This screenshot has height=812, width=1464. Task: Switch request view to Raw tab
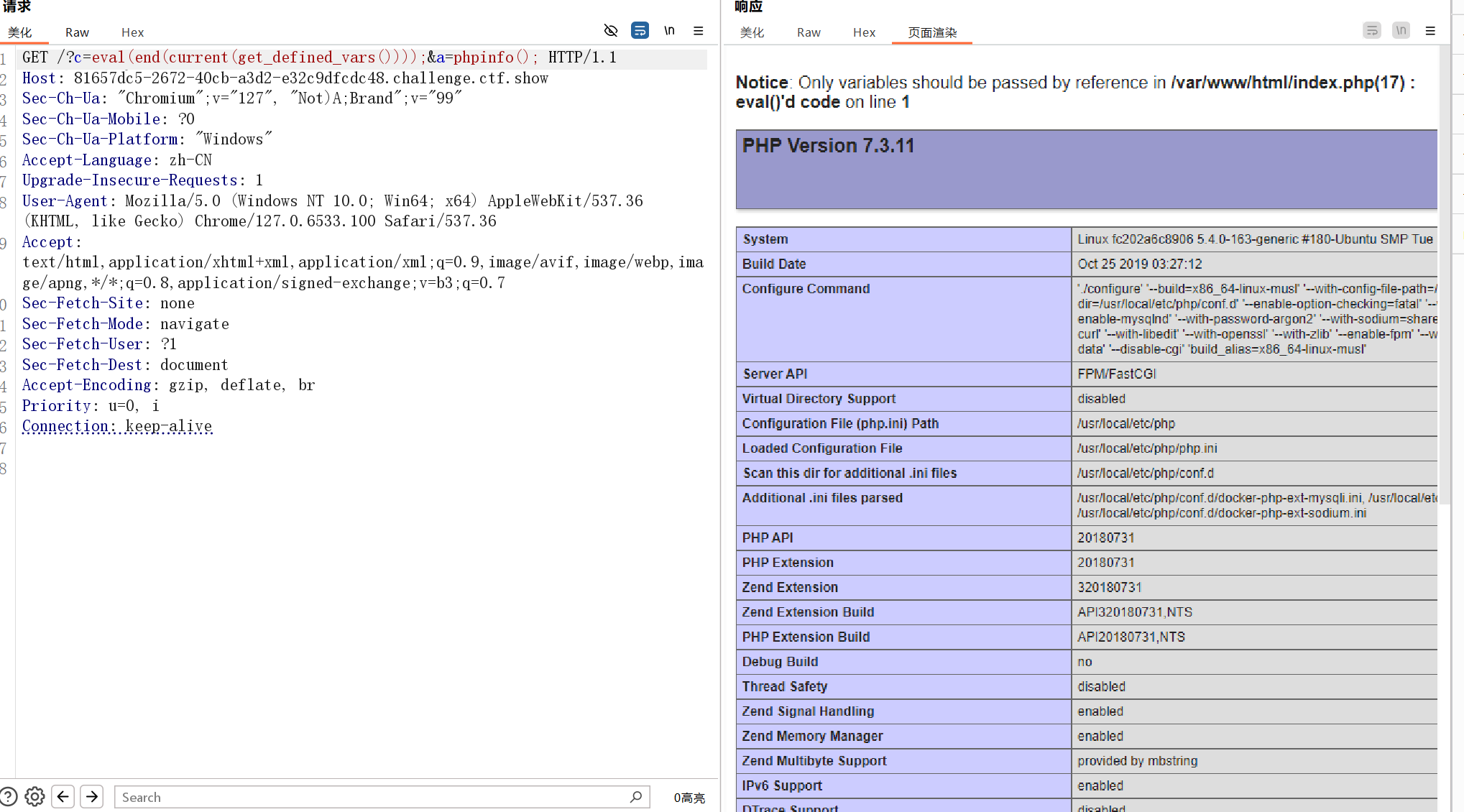(x=77, y=32)
